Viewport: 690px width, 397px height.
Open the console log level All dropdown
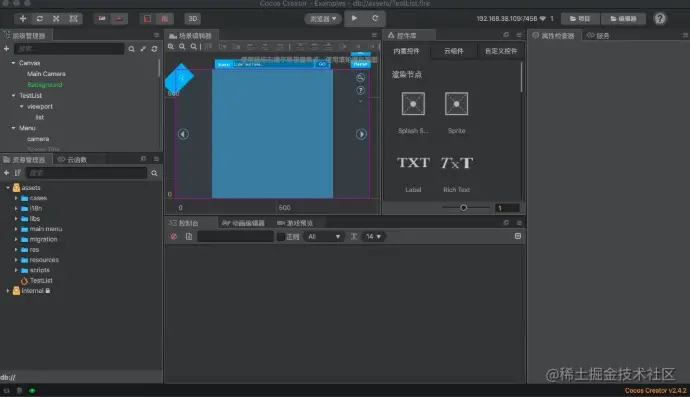[x=323, y=237]
